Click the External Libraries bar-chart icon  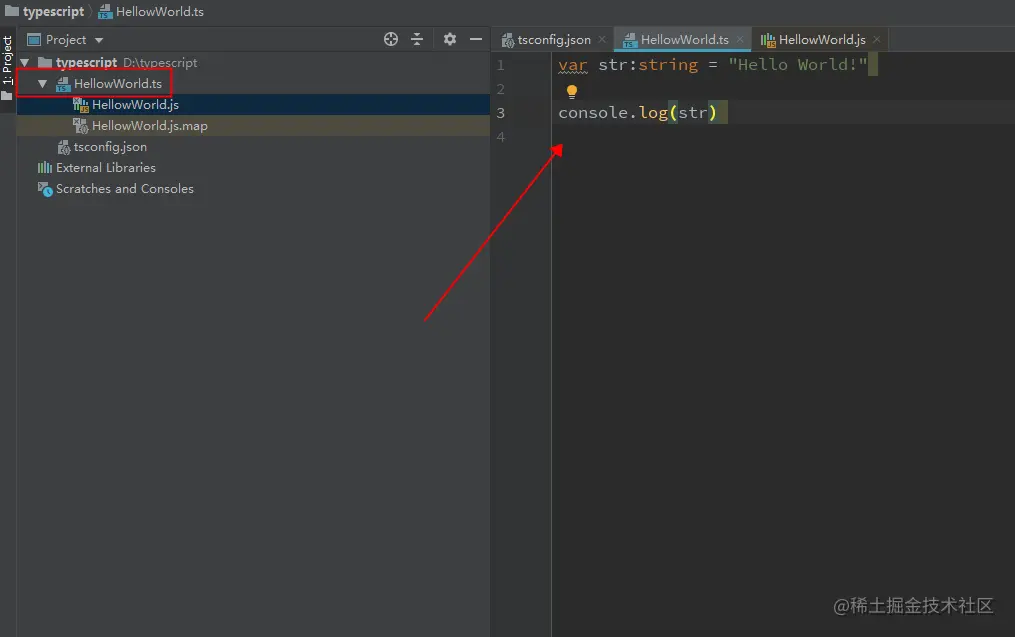point(45,168)
